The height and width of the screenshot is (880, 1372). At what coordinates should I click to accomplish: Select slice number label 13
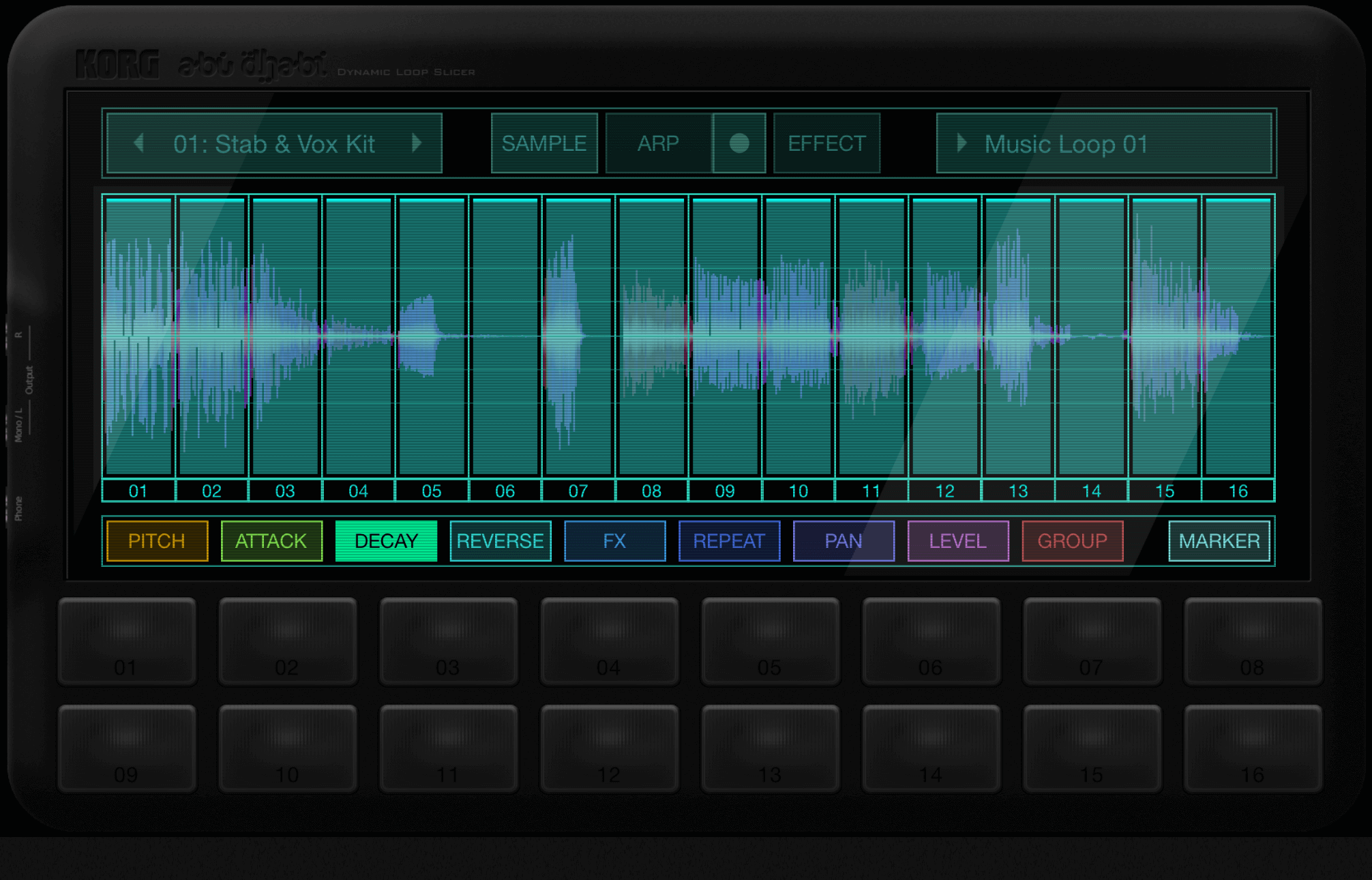coord(1017,491)
